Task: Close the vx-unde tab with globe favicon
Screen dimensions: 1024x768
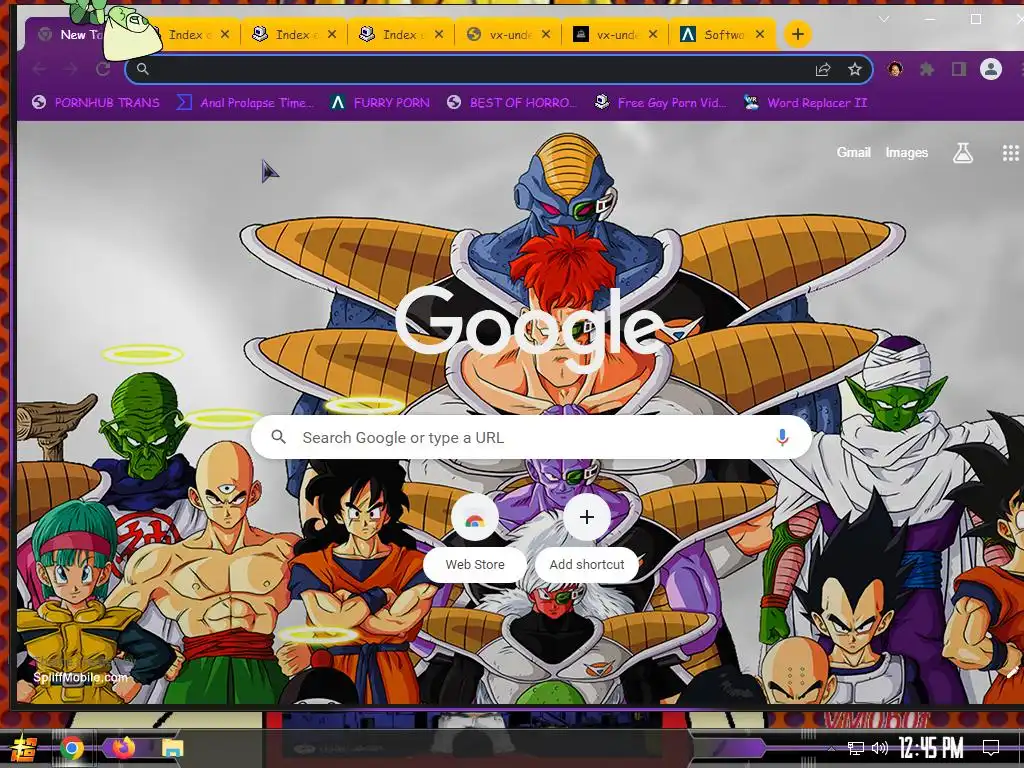Action: click(546, 34)
